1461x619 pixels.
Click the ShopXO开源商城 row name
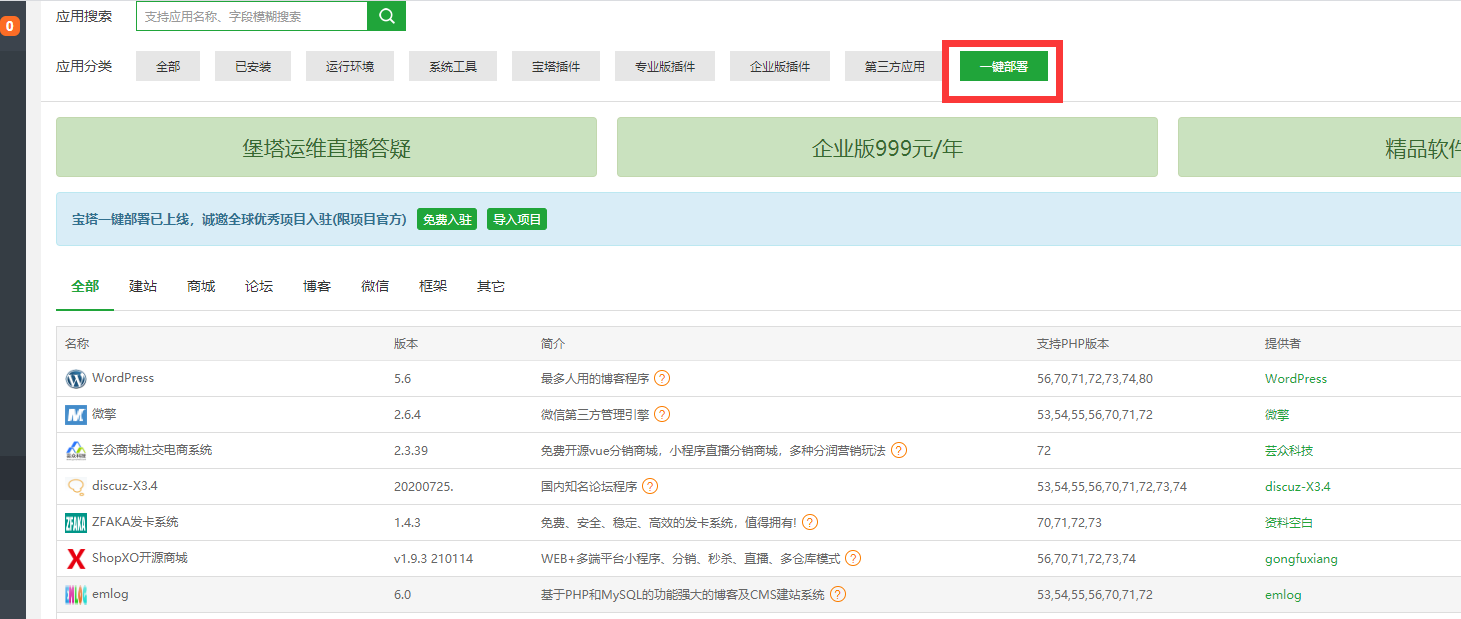pyautogui.click(x=140, y=558)
